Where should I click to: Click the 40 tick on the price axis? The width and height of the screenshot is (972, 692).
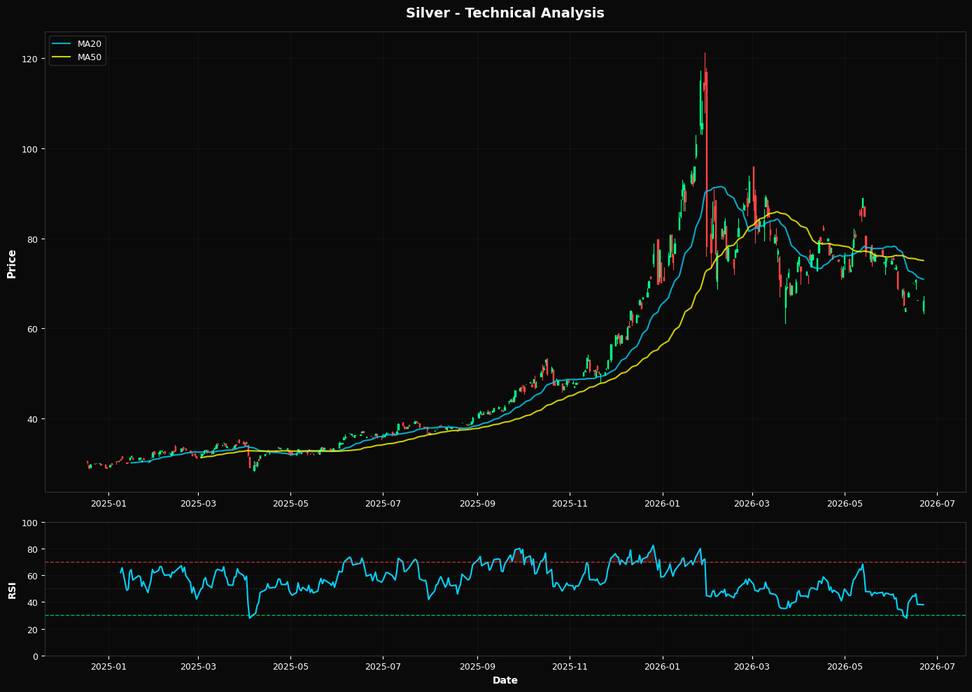(33, 419)
